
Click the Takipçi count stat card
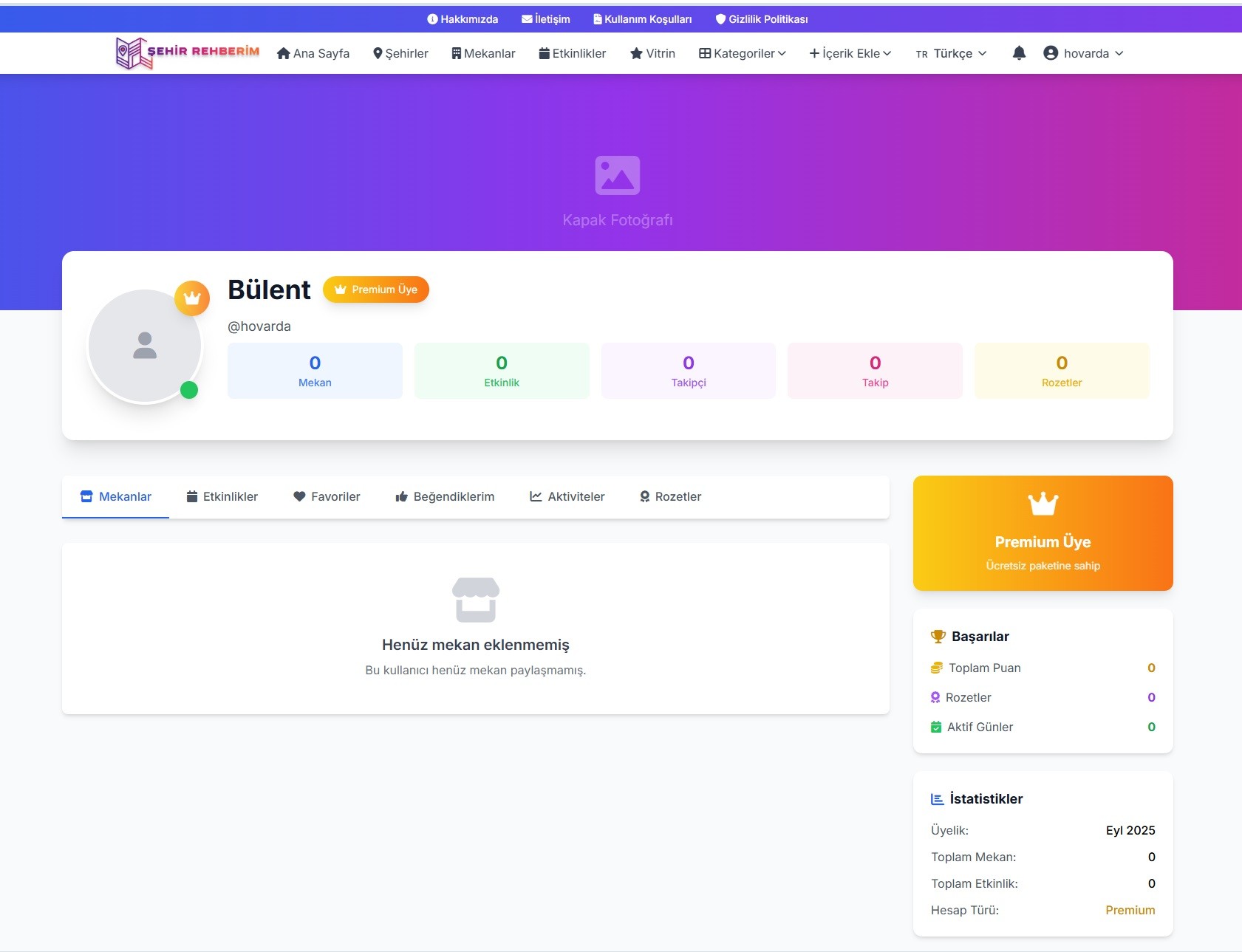tap(689, 371)
